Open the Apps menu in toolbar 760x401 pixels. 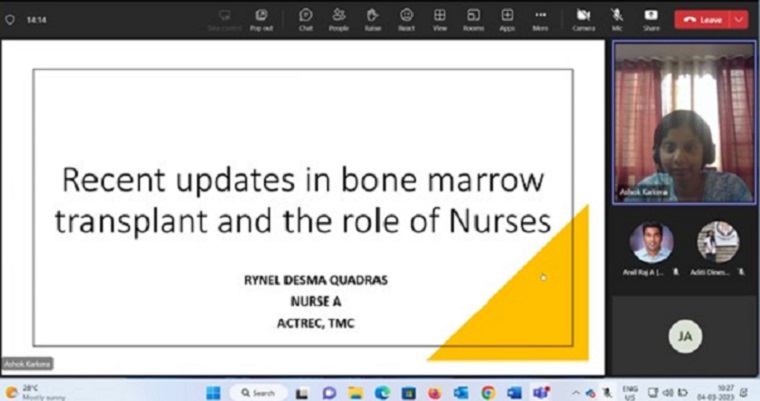tap(507, 18)
